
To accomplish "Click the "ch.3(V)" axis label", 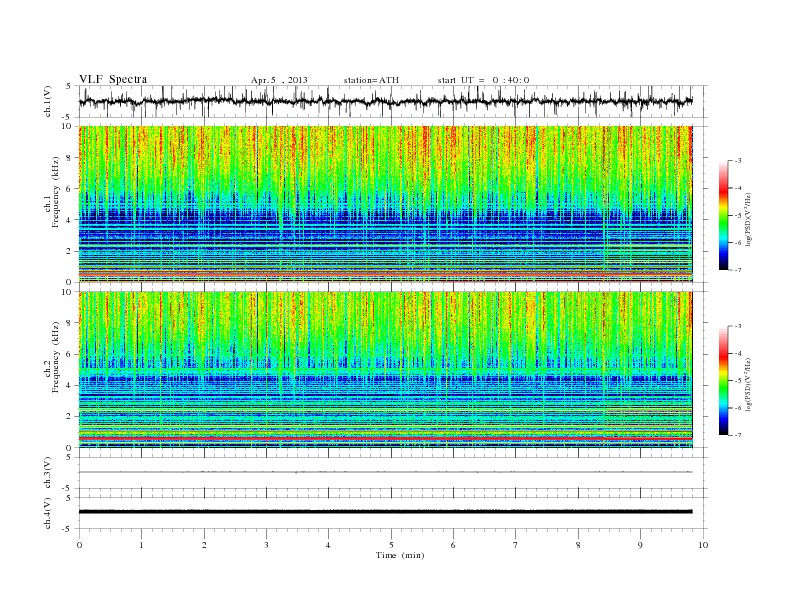I will click(48, 473).
